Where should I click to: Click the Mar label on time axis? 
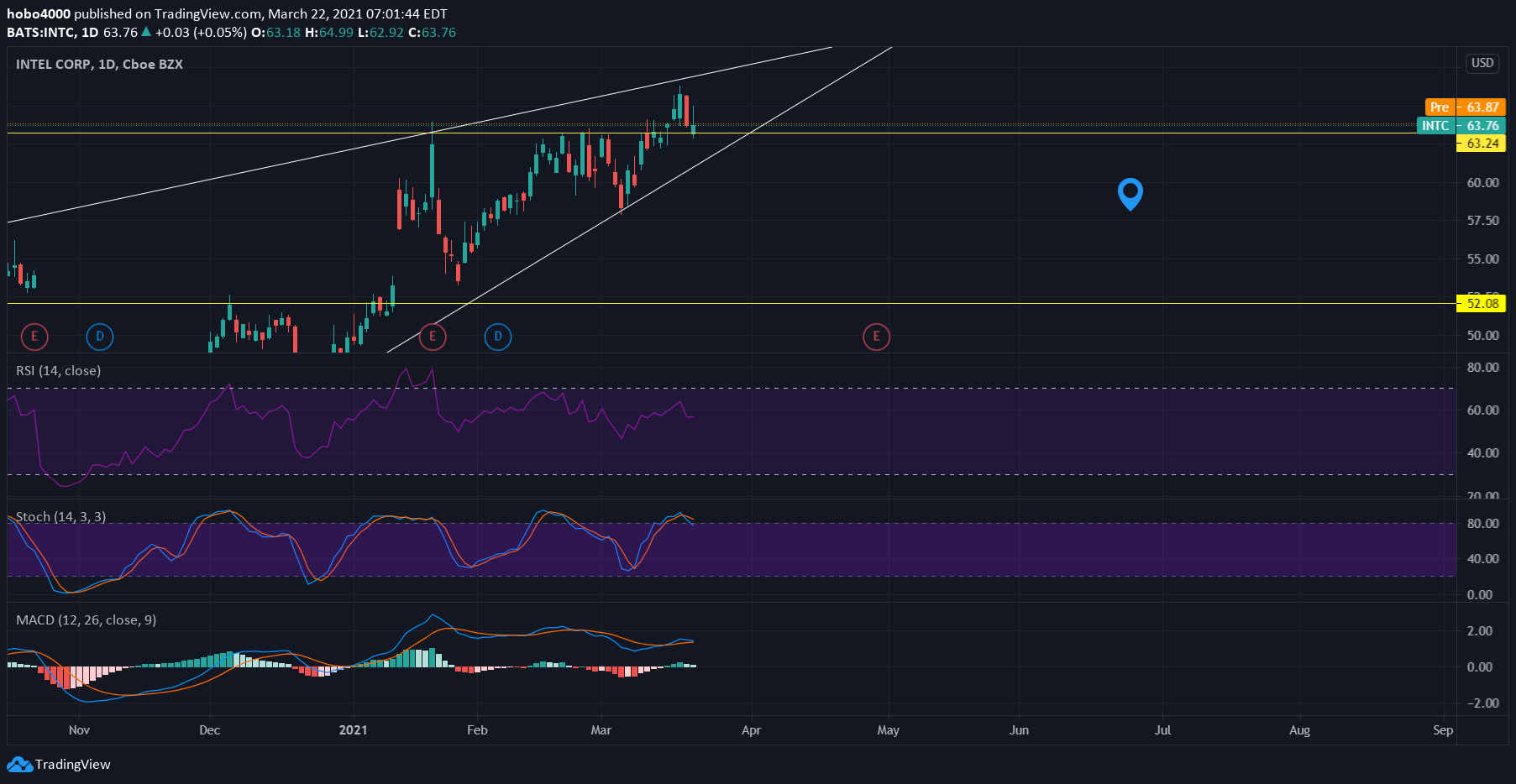coord(601,730)
